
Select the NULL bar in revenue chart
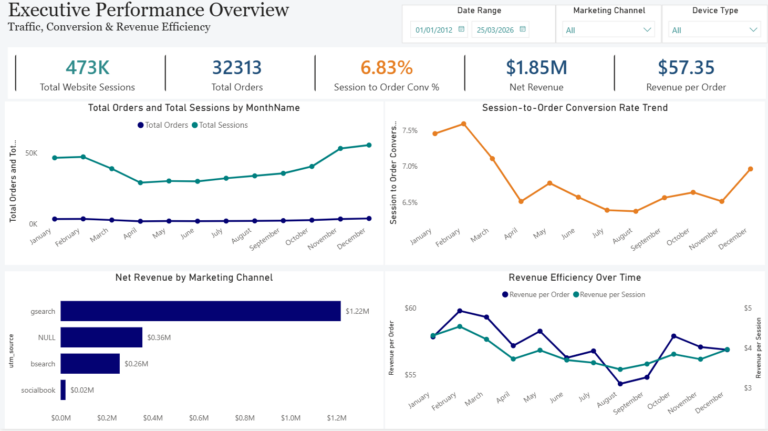tap(101, 337)
